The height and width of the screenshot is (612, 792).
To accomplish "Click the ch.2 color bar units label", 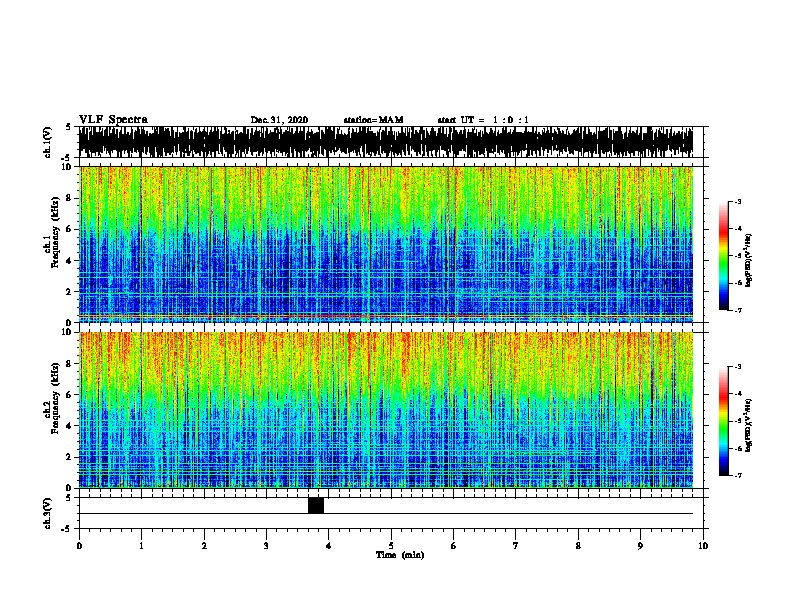I will (749, 426).
